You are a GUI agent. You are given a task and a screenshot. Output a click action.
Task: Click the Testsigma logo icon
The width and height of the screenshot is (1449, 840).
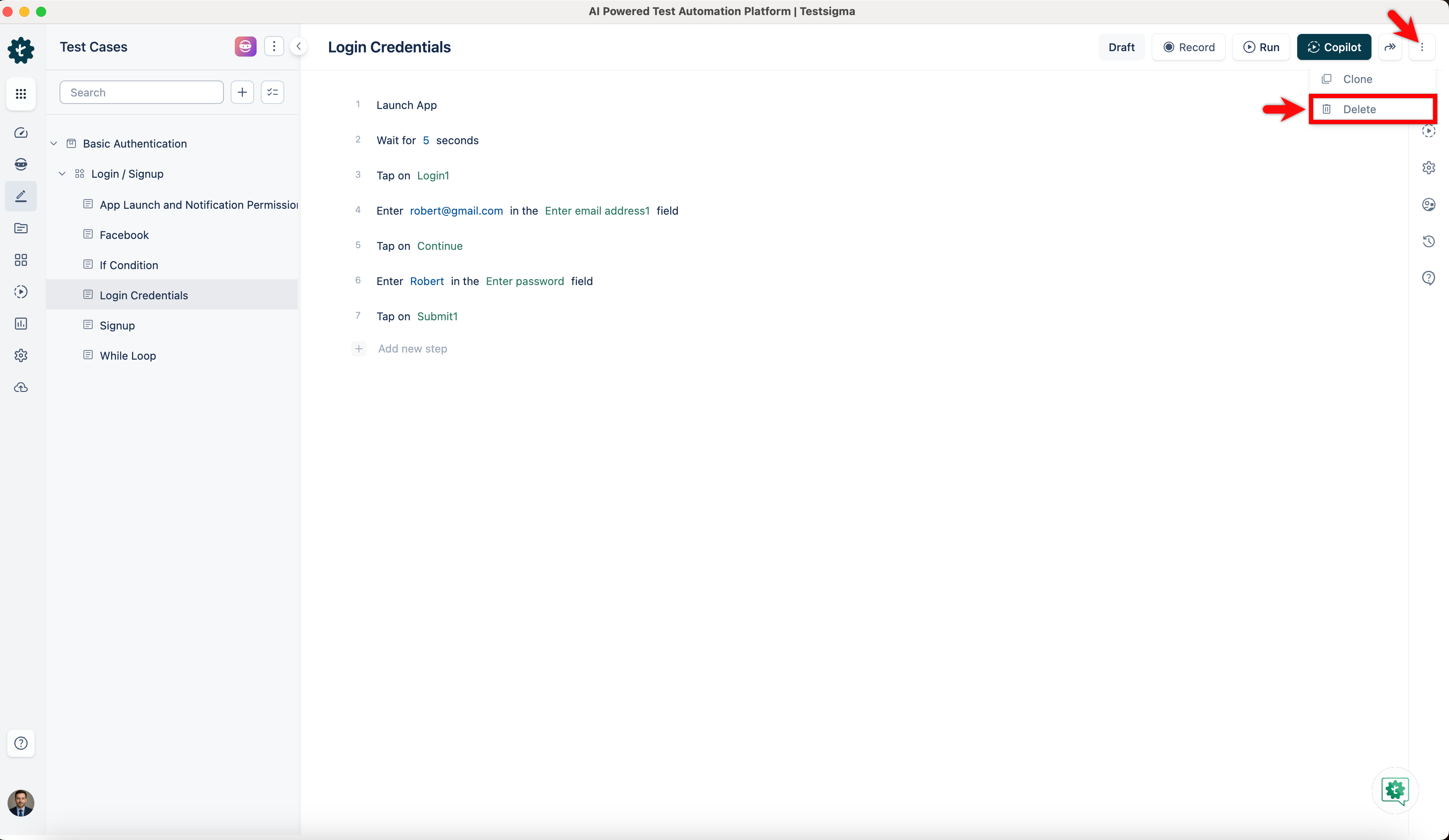(21, 50)
